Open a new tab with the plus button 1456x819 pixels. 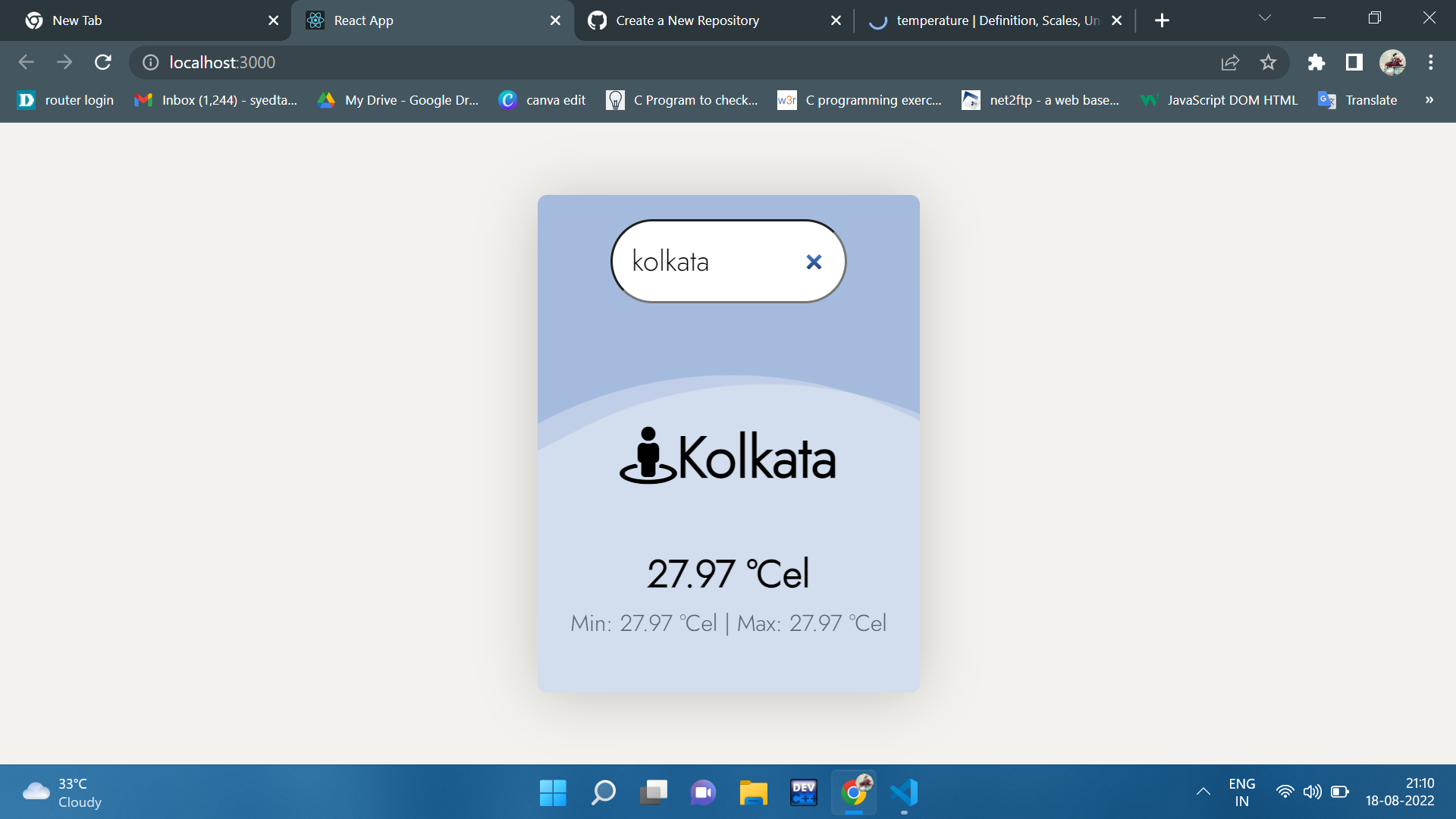pyautogui.click(x=1162, y=20)
